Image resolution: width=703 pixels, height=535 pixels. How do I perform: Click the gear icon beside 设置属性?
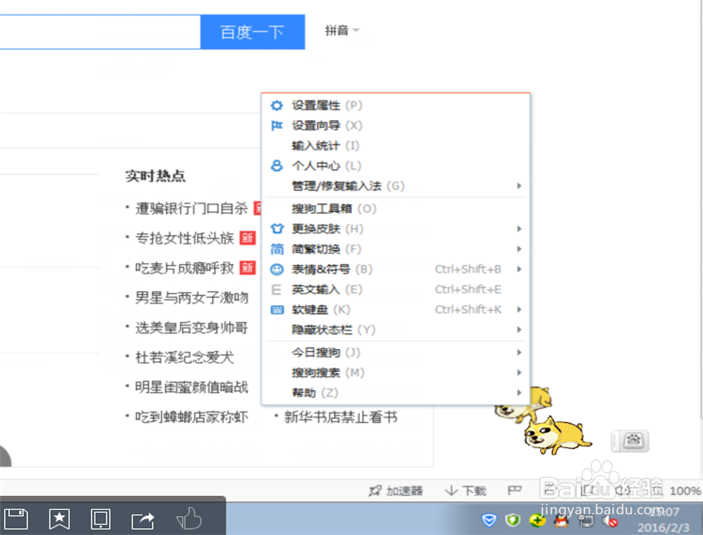coord(277,105)
